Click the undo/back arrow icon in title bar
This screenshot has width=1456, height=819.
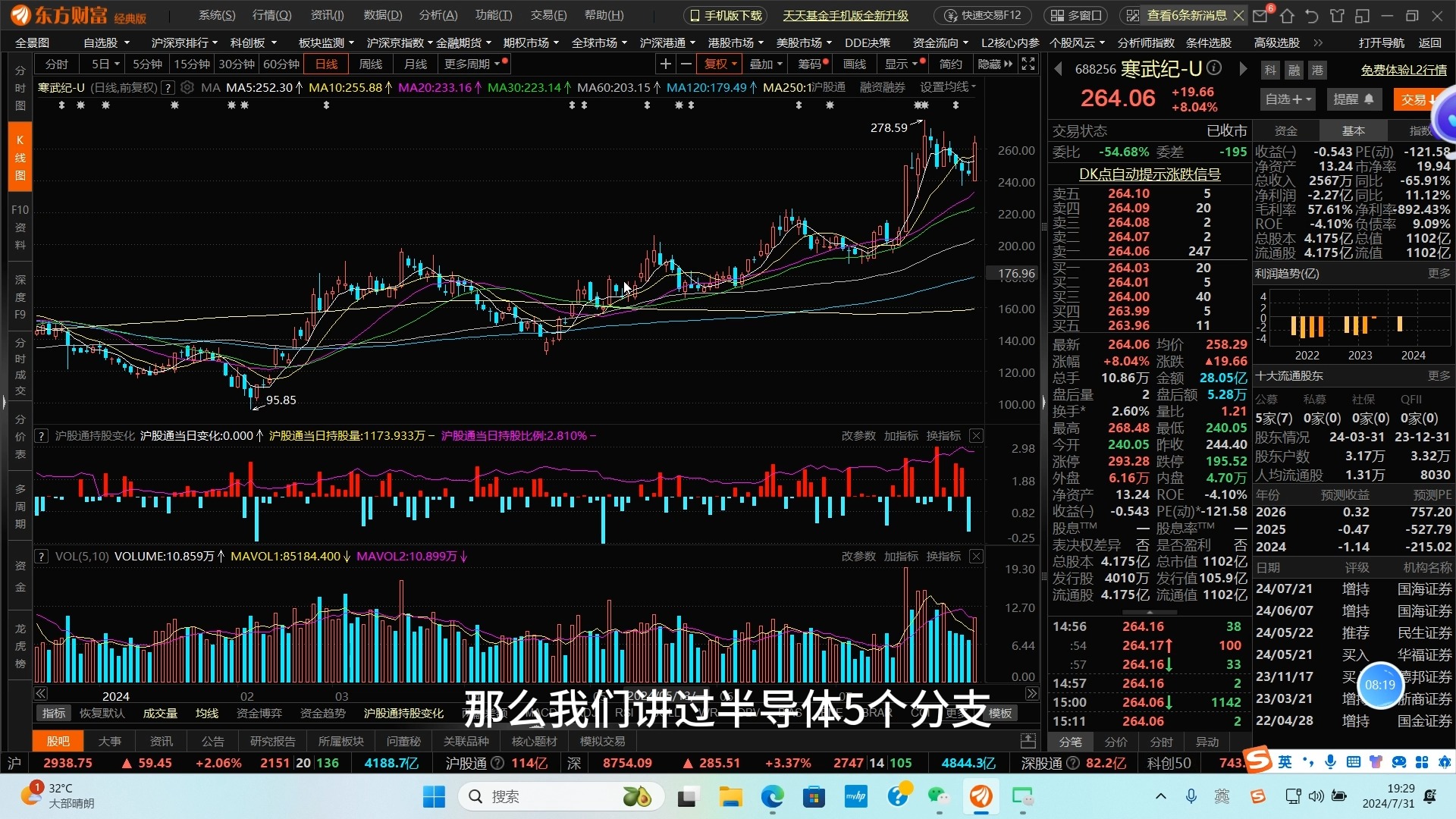click(1312, 15)
